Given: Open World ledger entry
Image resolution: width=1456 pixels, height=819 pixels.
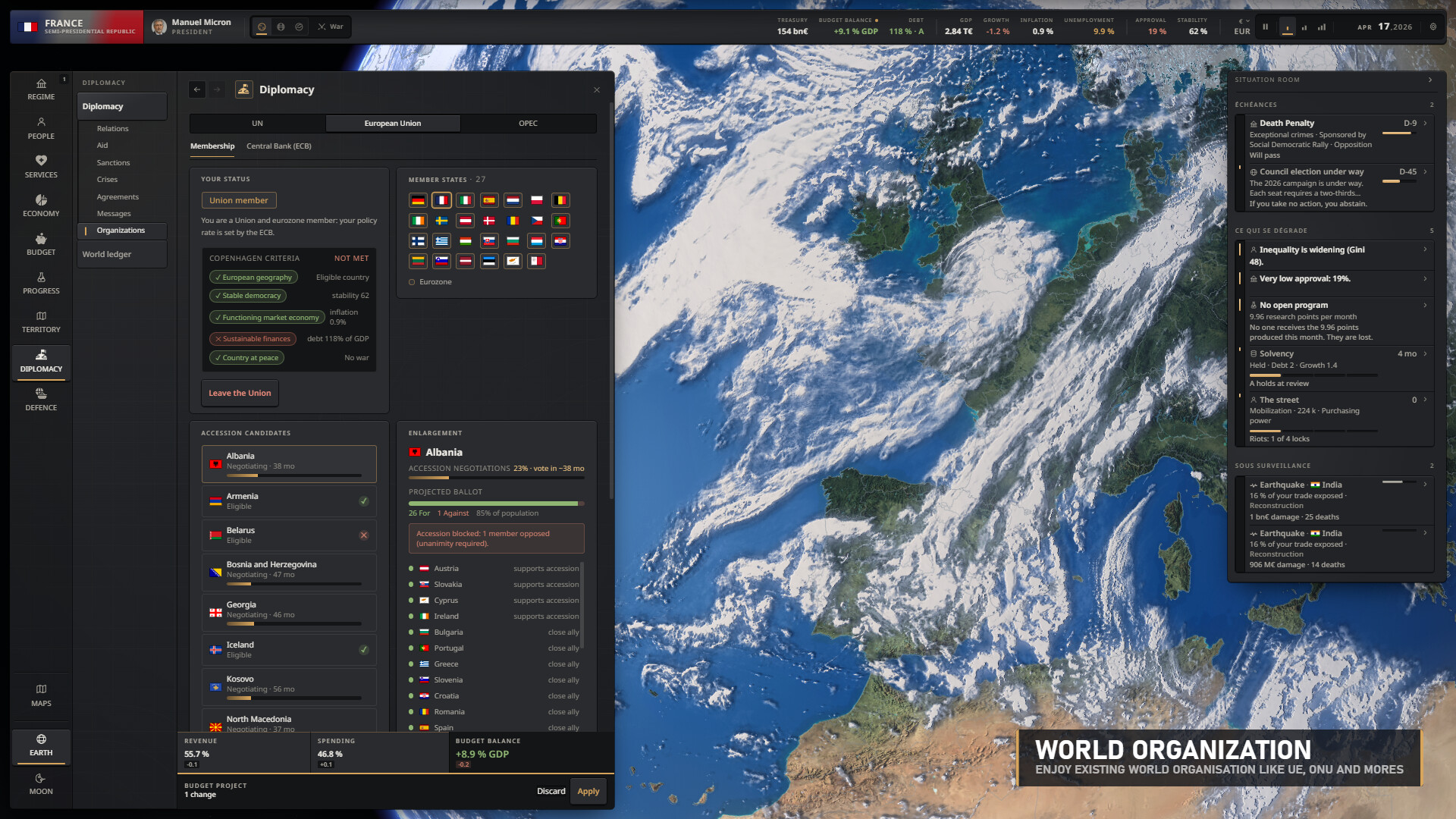Looking at the screenshot, I should click(x=121, y=255).
